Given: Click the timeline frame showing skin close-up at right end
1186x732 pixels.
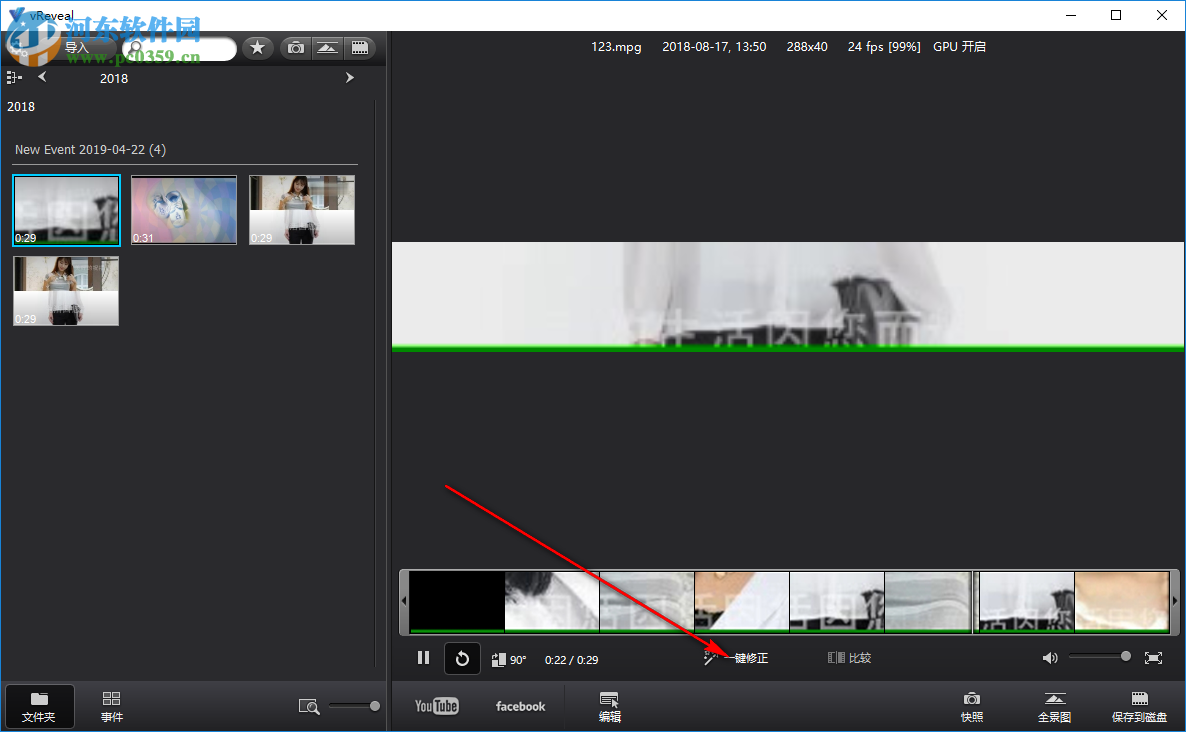Looking at the screenshot, I should click(x=1122, y=601).
